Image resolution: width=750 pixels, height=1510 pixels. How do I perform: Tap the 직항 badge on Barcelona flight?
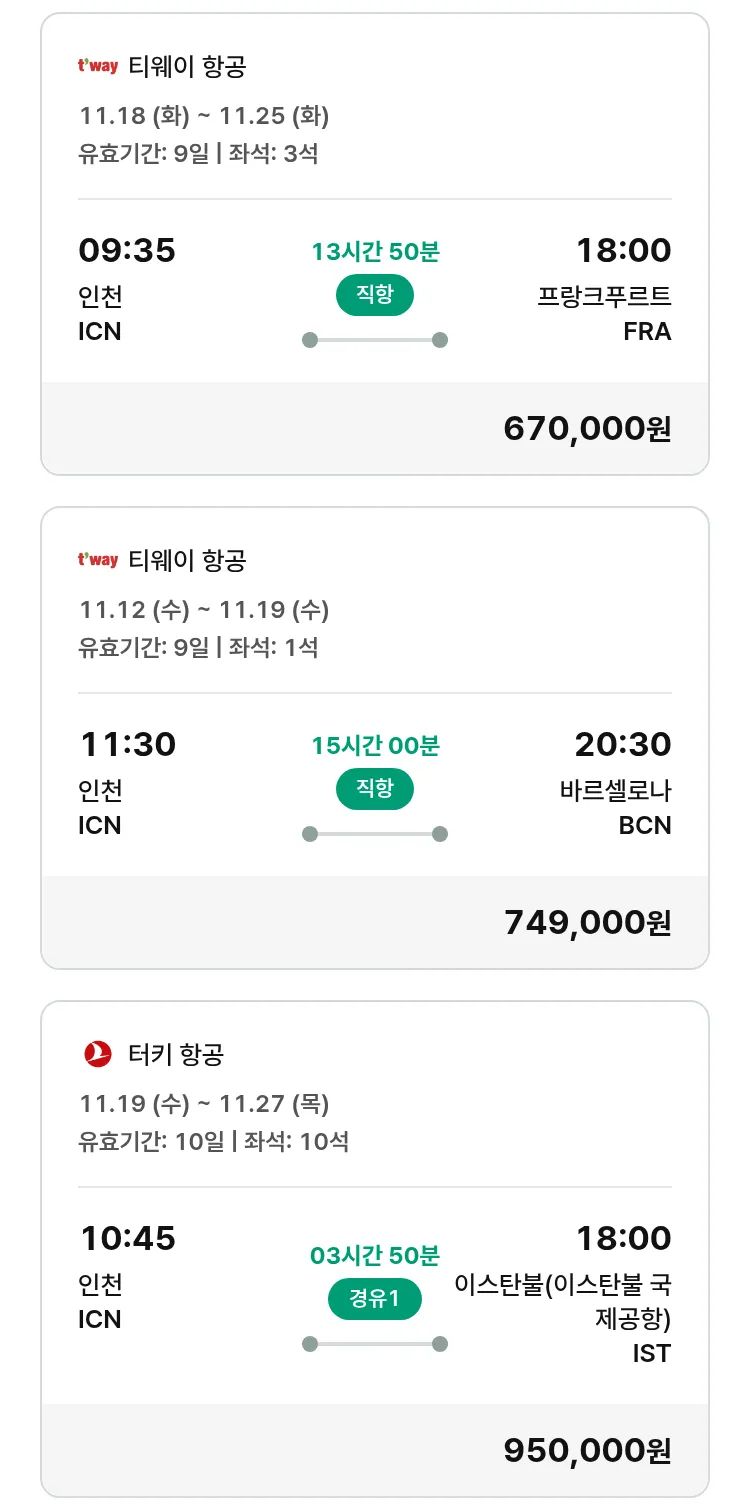pos(374,789)
